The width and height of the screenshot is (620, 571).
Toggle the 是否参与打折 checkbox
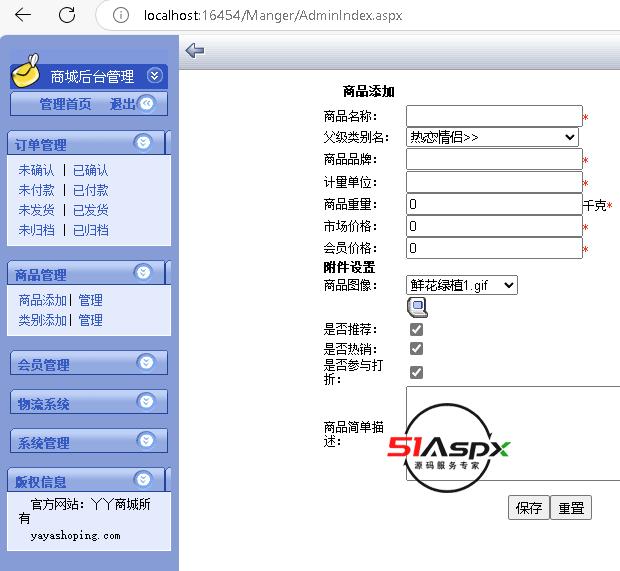click(x=416, y=372)
